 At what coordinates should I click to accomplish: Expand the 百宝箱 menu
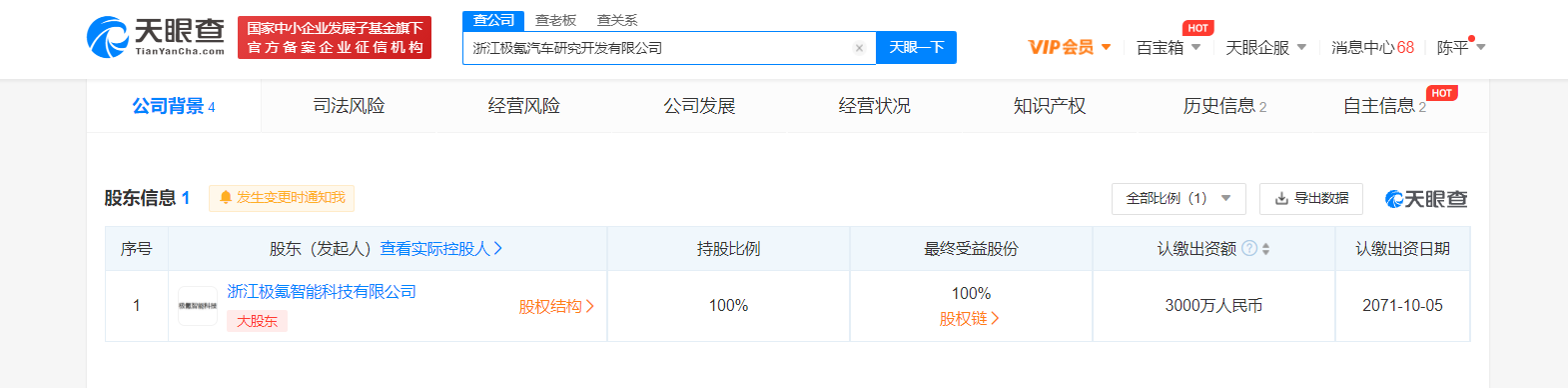click(1169, 47)
